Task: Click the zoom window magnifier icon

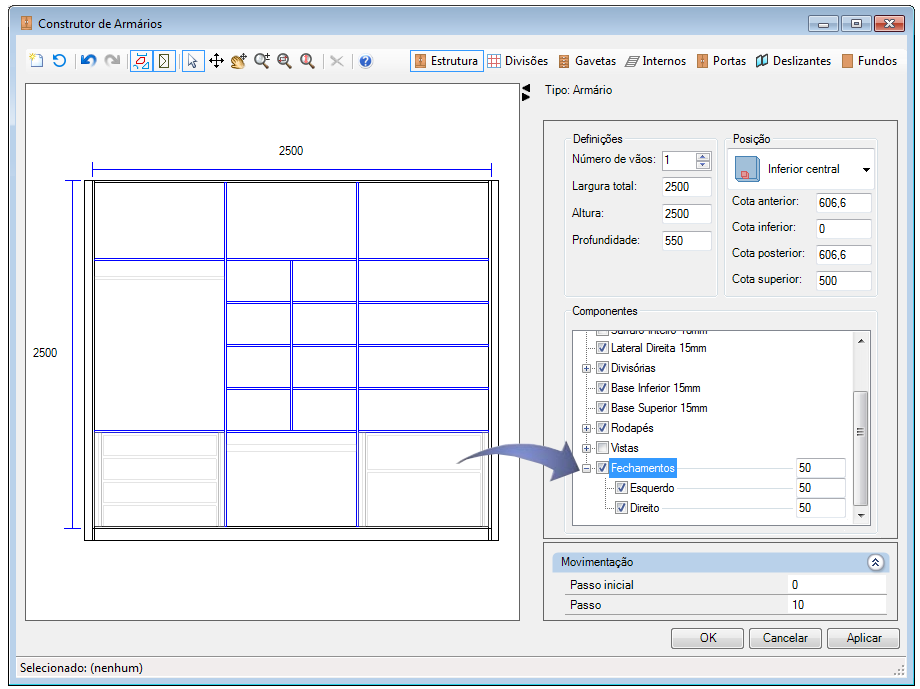Action: pos(285,61)
